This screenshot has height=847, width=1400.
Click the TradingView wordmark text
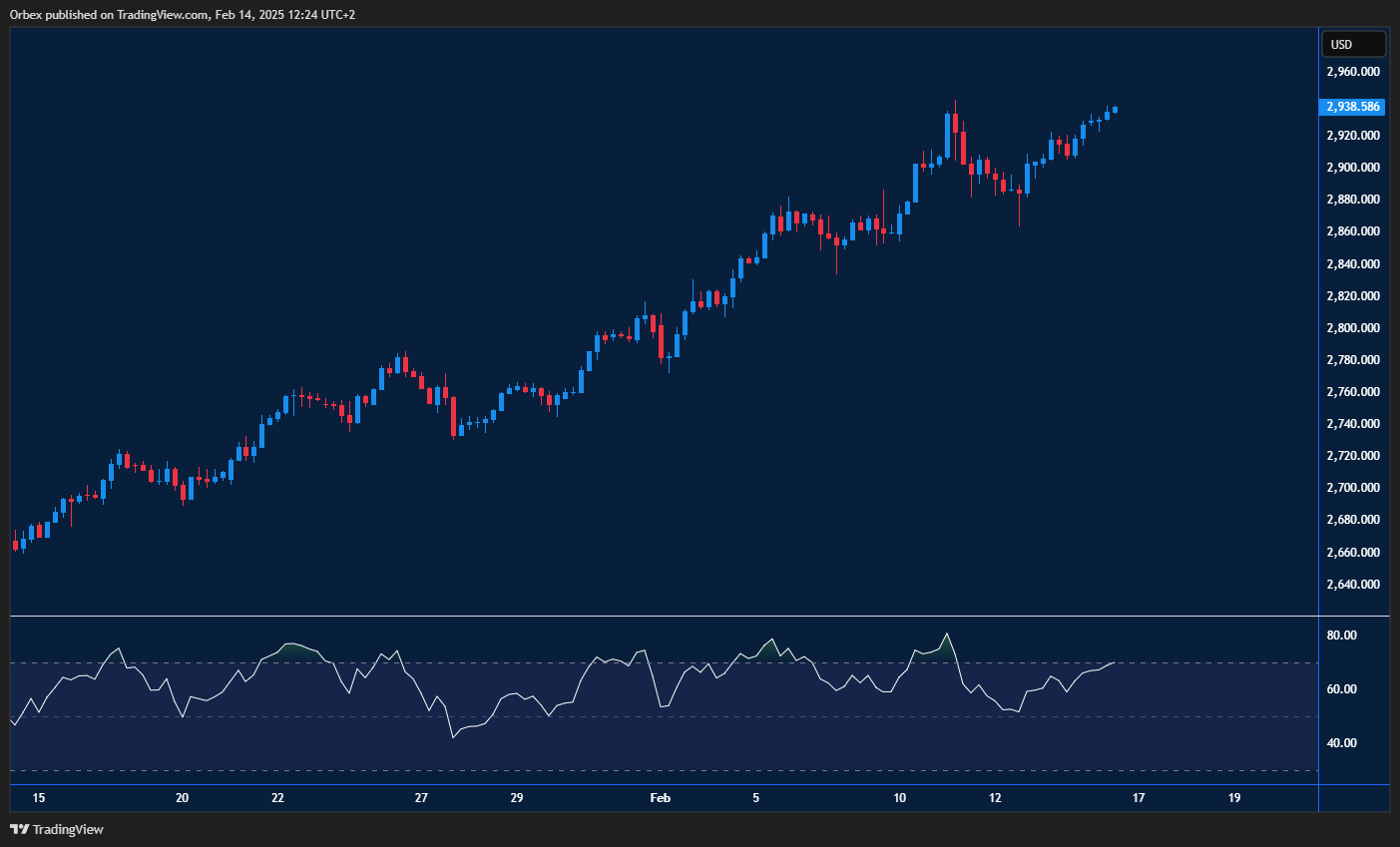(x=70, y=829)
